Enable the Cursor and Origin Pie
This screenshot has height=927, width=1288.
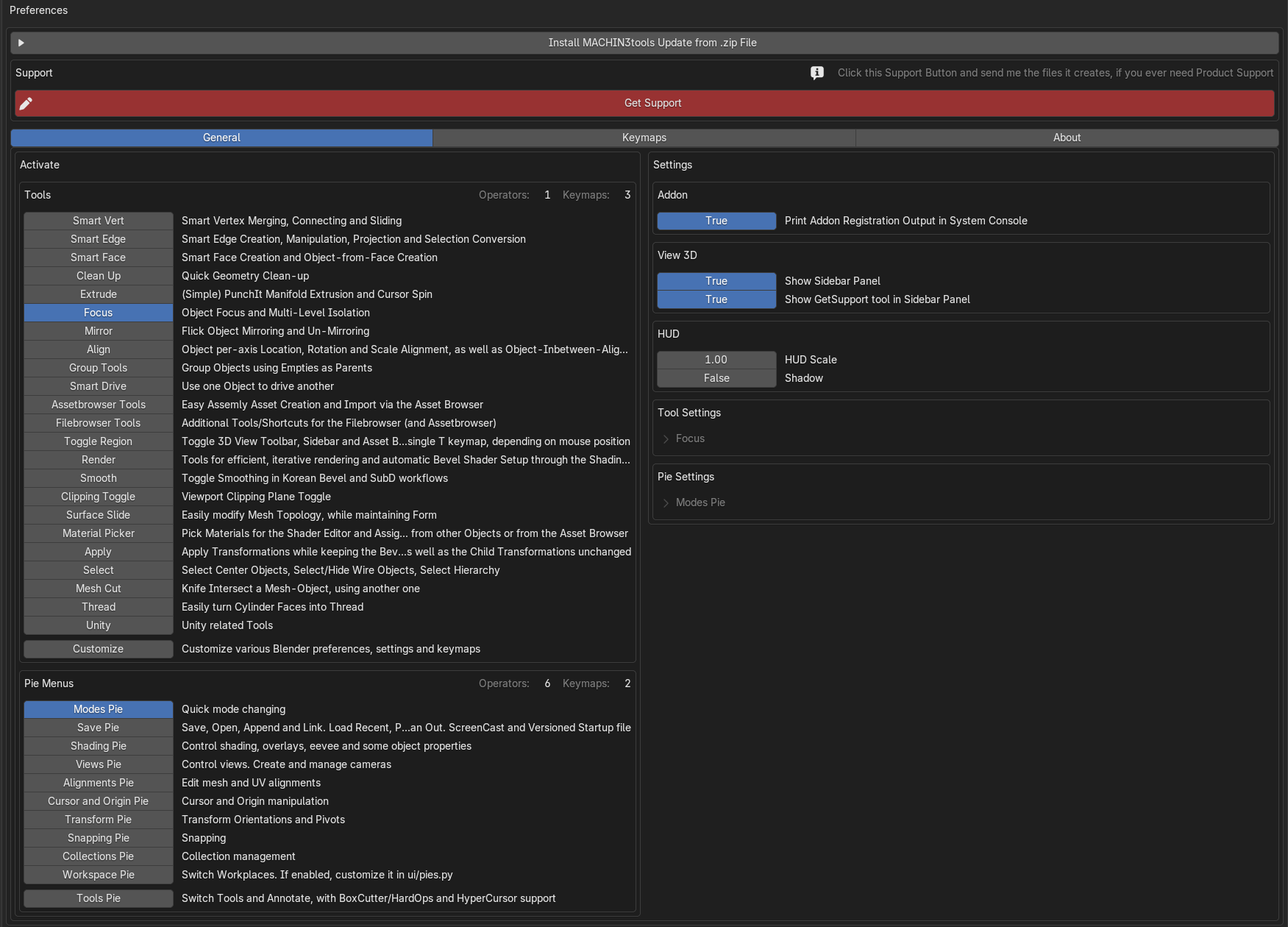click(99, 801)
